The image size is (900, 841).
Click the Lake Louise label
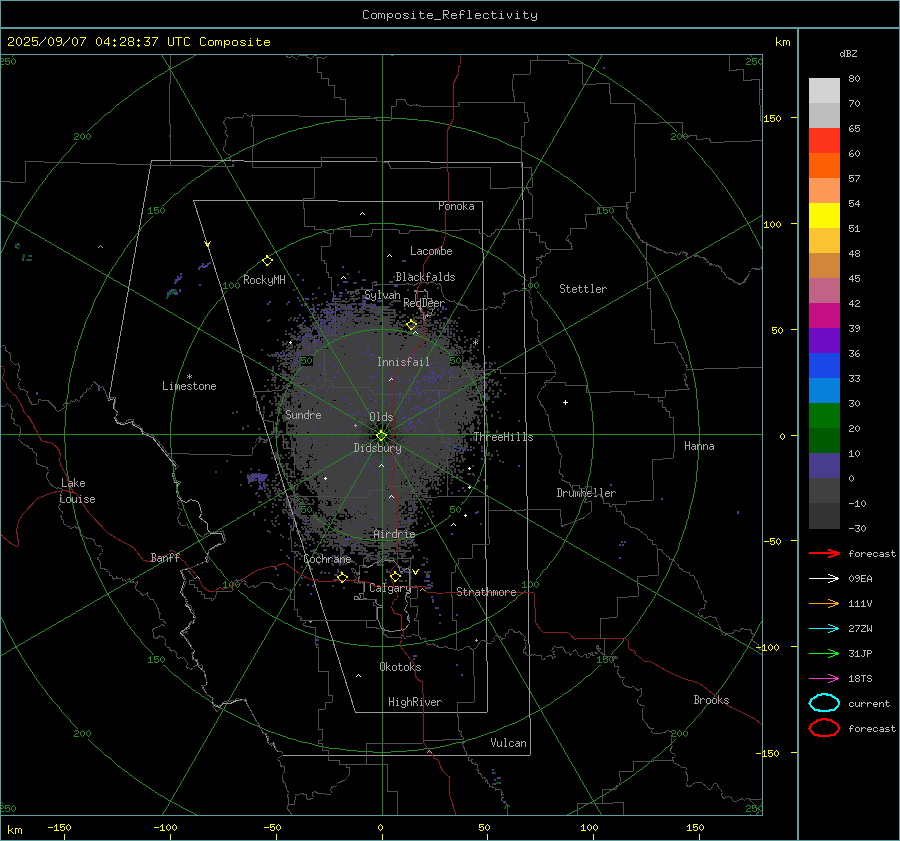click(x=77, y=491)
